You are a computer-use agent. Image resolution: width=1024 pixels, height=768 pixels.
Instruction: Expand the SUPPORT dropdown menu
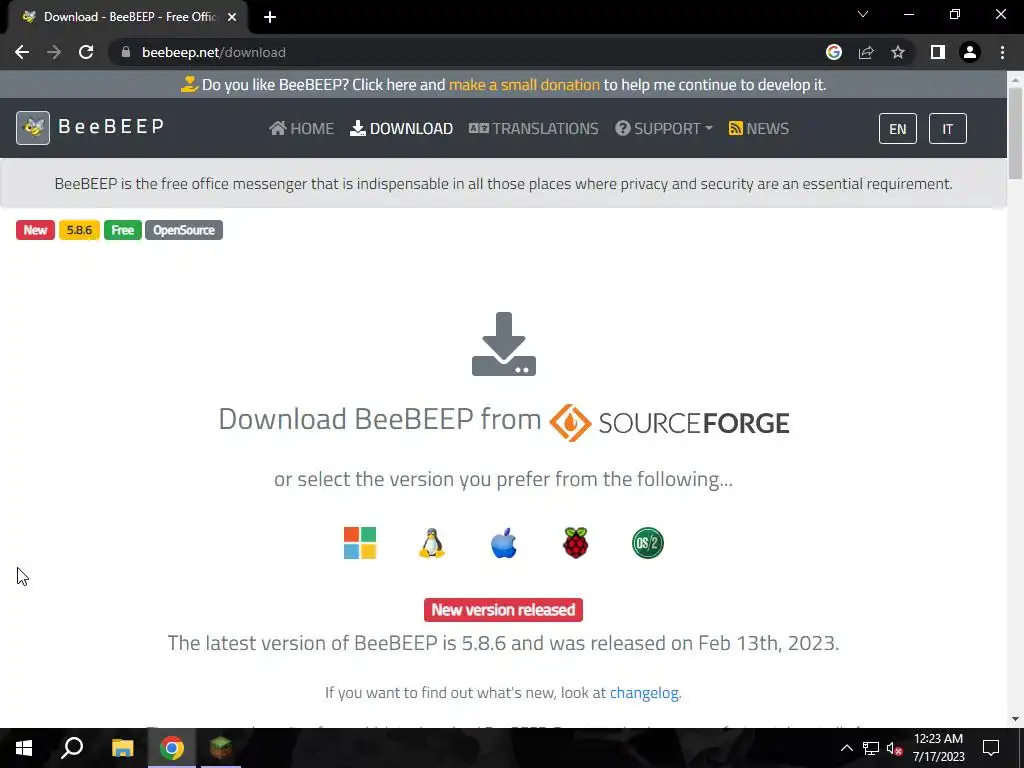pos(664,129)
